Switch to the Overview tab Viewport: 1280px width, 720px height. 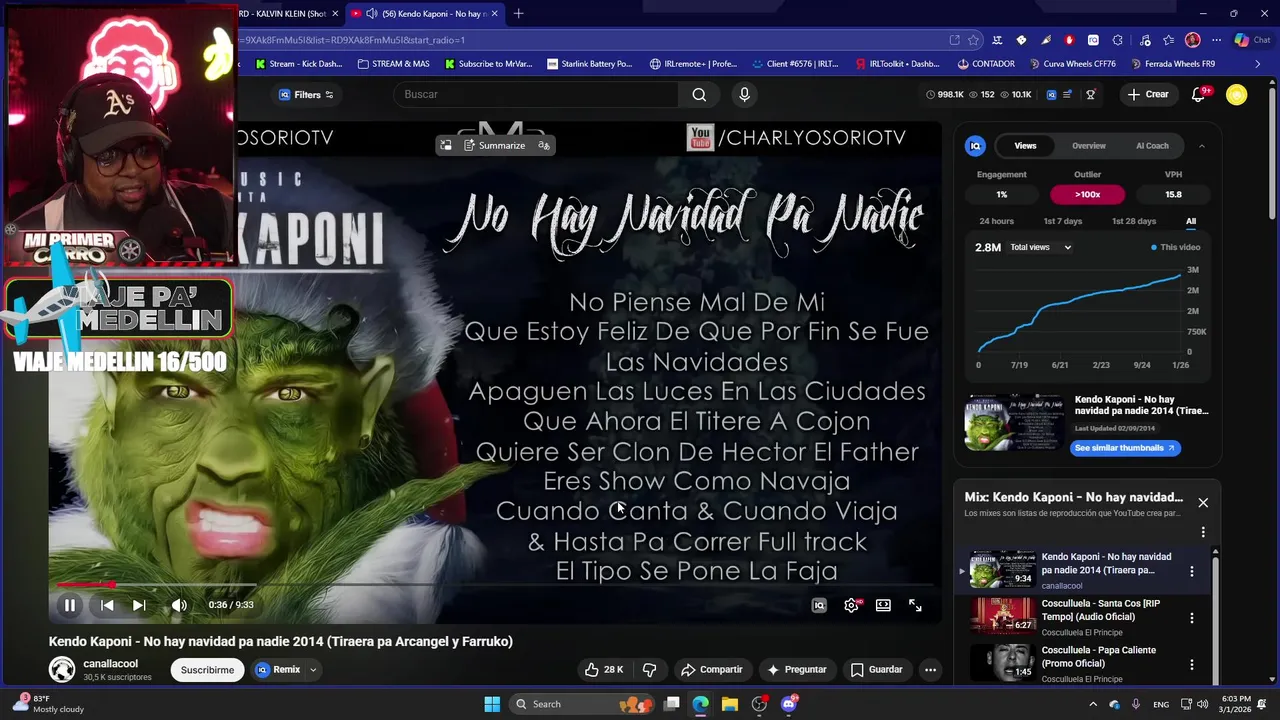tap(1089, 146)
